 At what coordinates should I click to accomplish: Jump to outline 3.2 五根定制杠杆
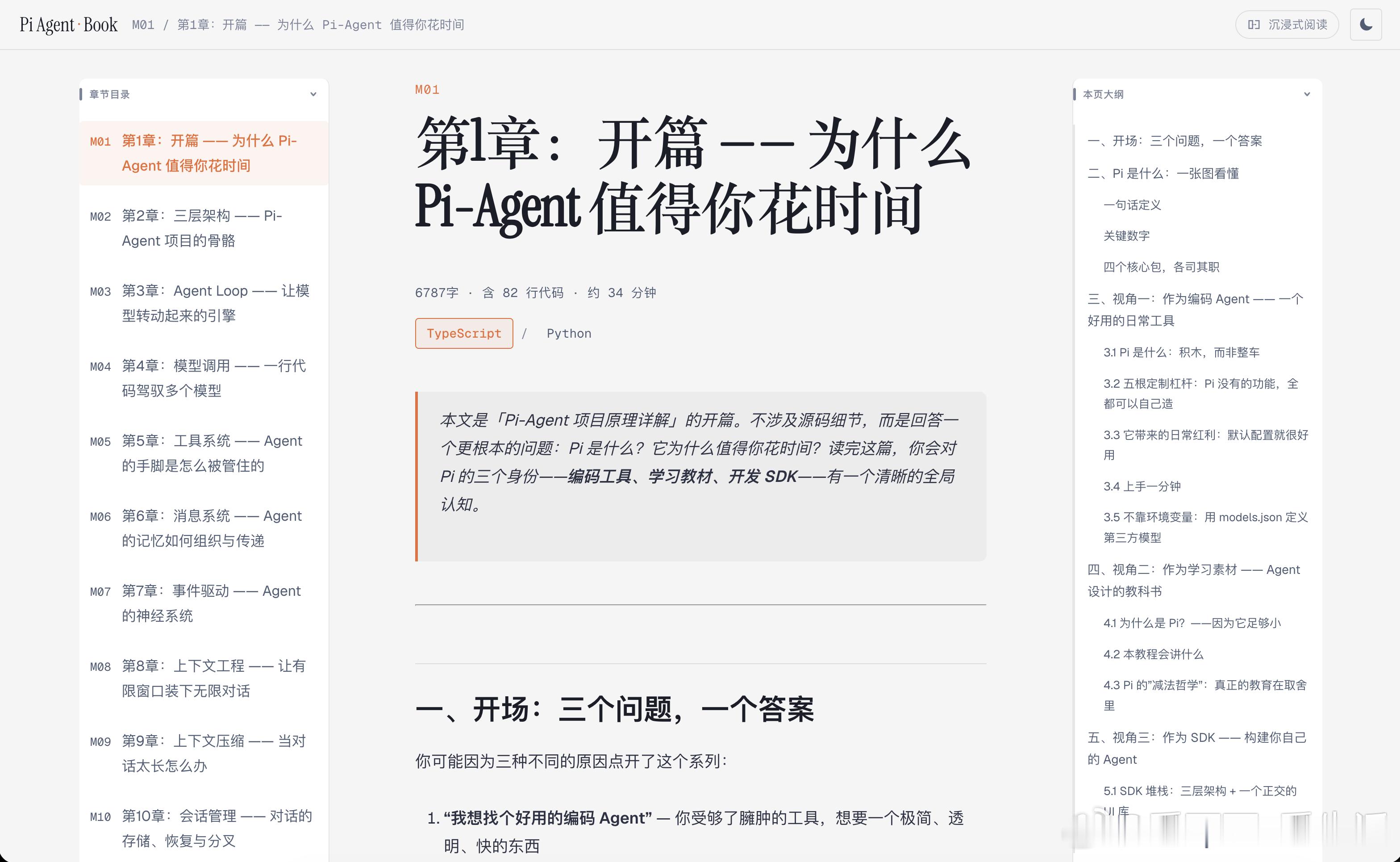tap(1200, 393)
